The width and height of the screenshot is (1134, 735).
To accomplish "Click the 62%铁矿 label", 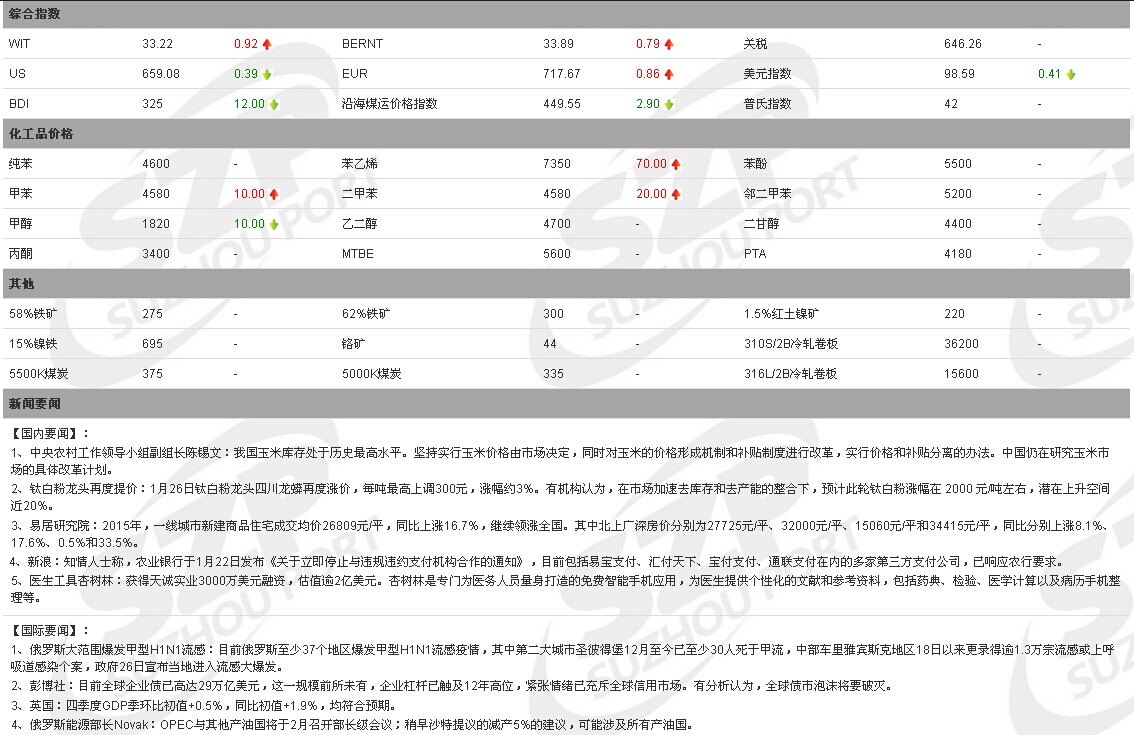I will click(366, 314).
